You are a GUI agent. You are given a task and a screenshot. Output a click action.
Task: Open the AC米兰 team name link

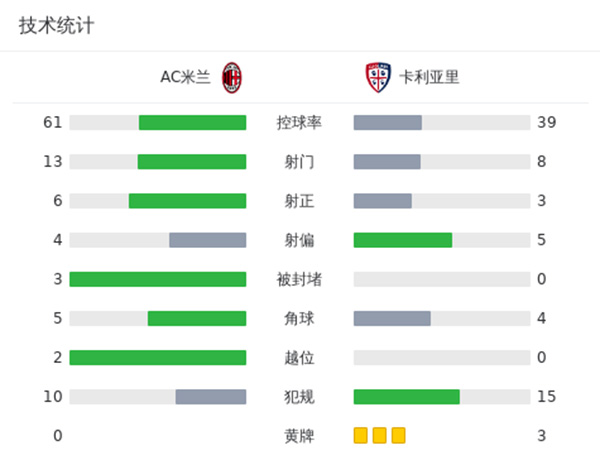(186, 77)
